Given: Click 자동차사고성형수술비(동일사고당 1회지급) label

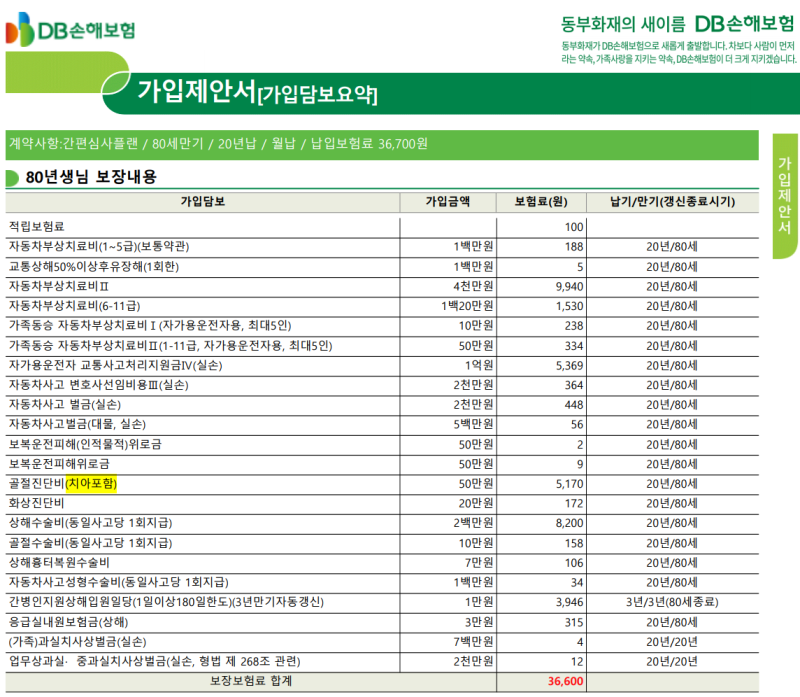Looking at the screenshot, I should [118, 583].
